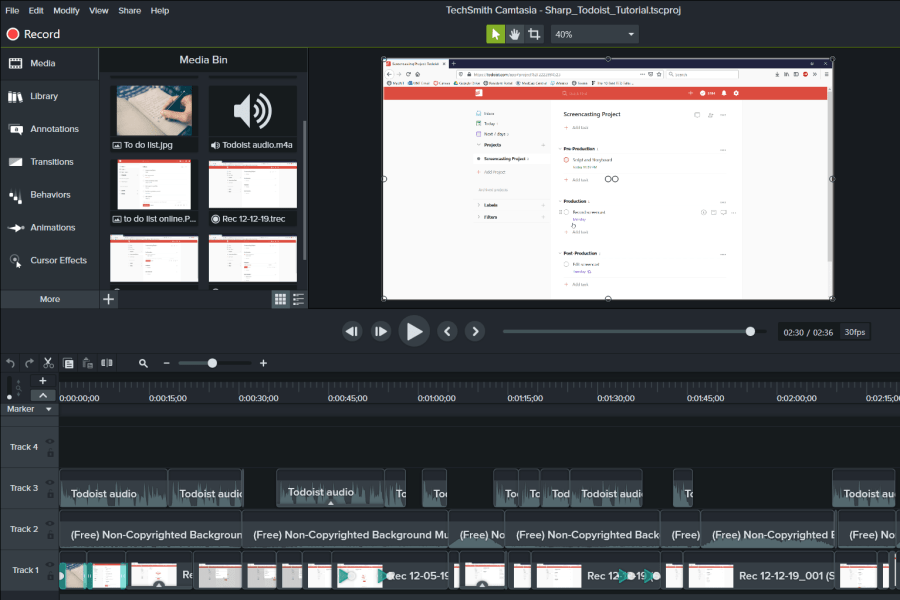Undo the last edit using the undo arrow
The height and width of the screenshot is (600, 900).
pos(11,364)
